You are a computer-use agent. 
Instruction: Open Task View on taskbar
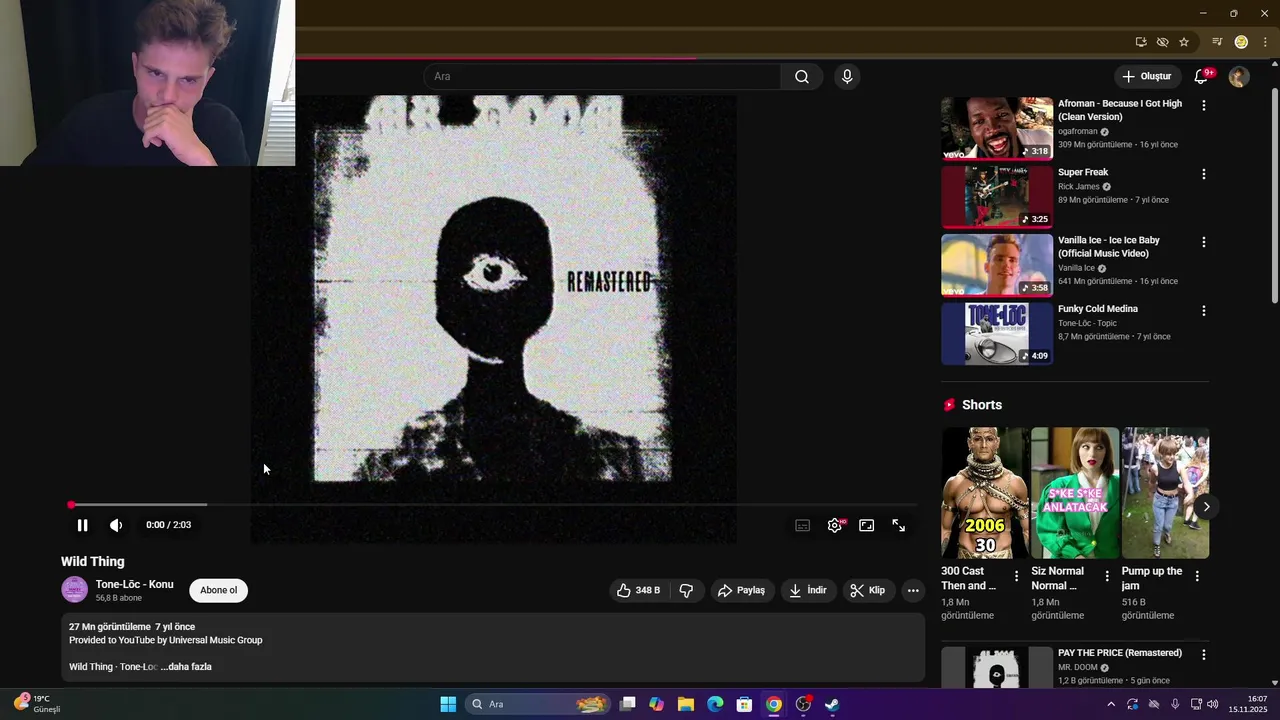pyautogui.click(x=628, y=704)
